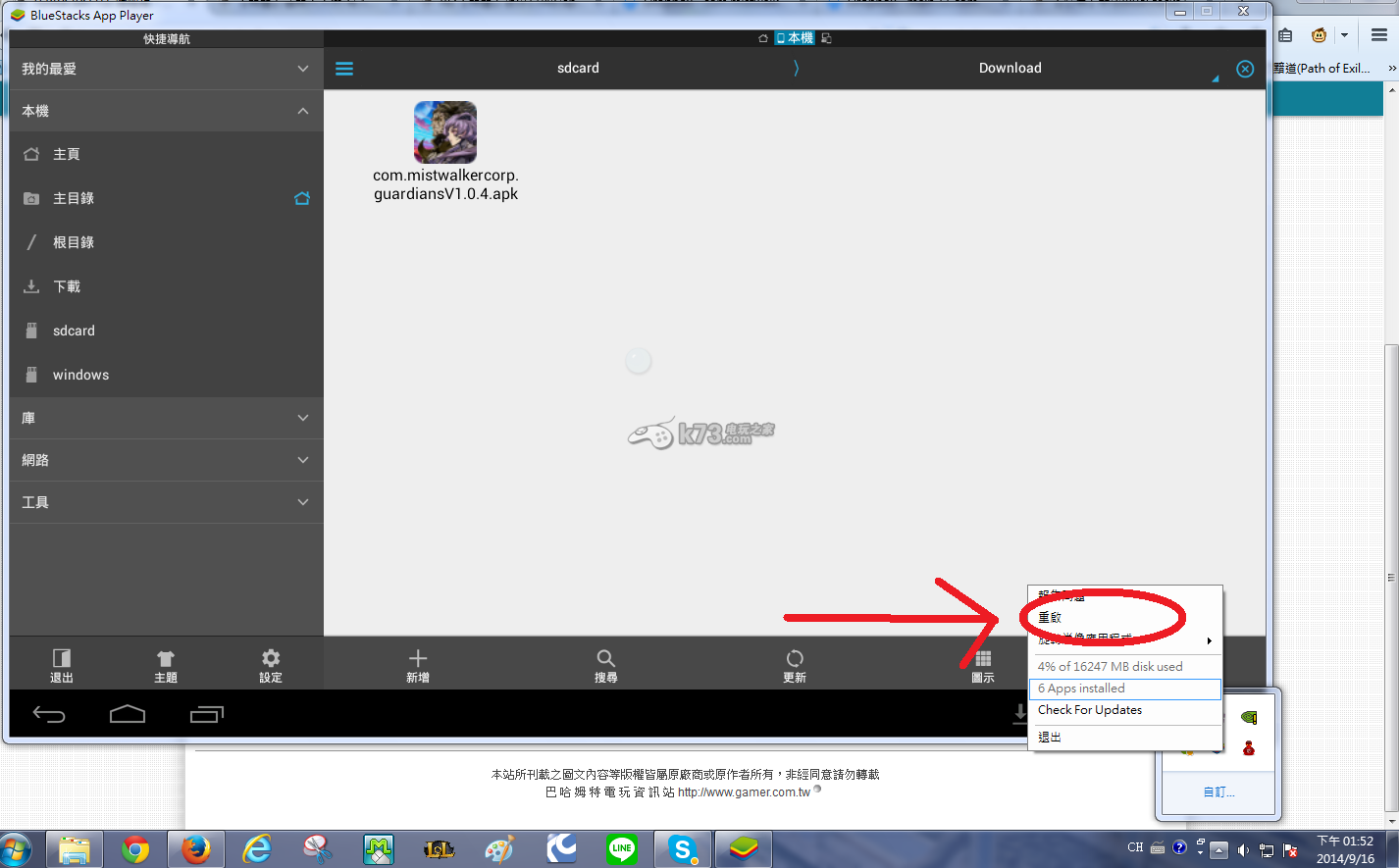Select 根目錄 in the sidebar
The width and height of the screenshot is (1399, 868).
(x=167, y=242)
